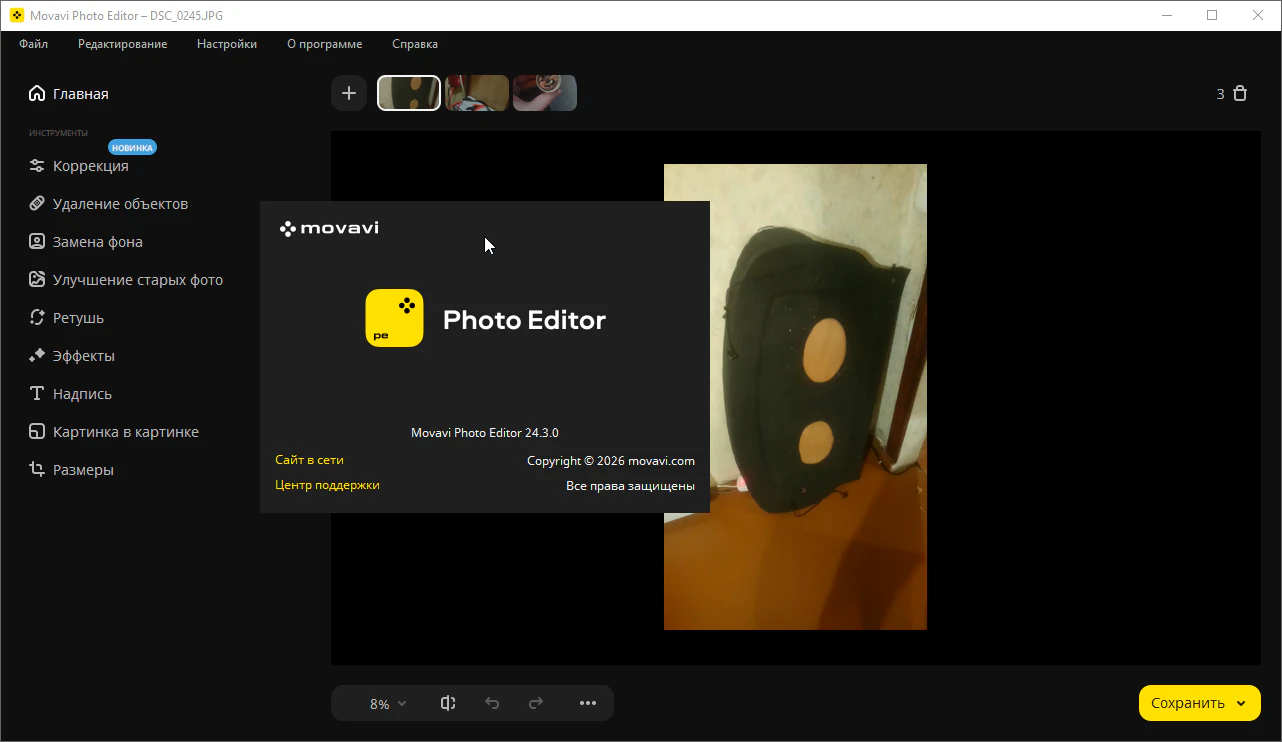
Task: Open the Файл menu
Action: pyautogui.click(x=33, y=44)
